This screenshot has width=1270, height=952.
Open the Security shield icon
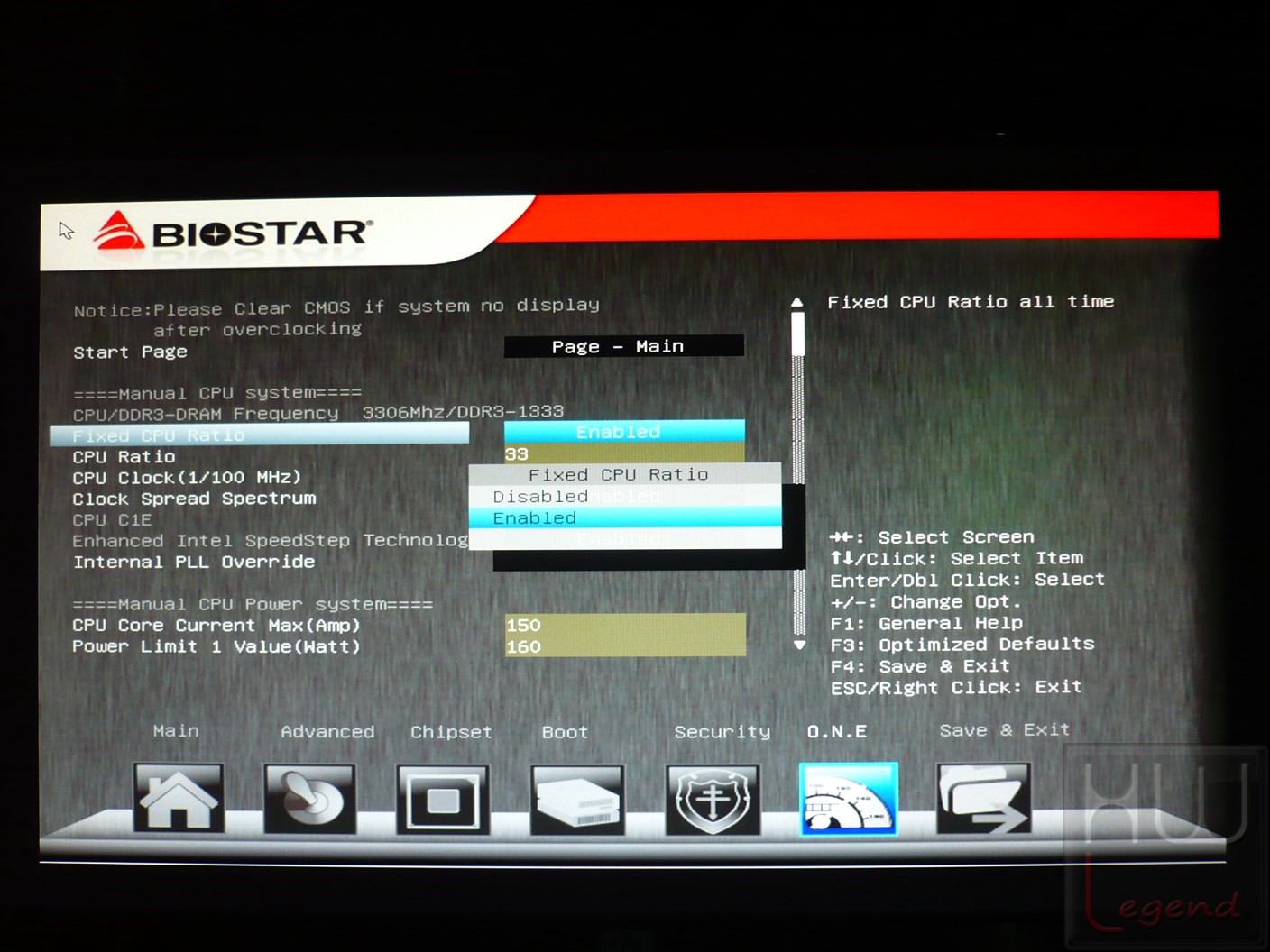[713, 800]
